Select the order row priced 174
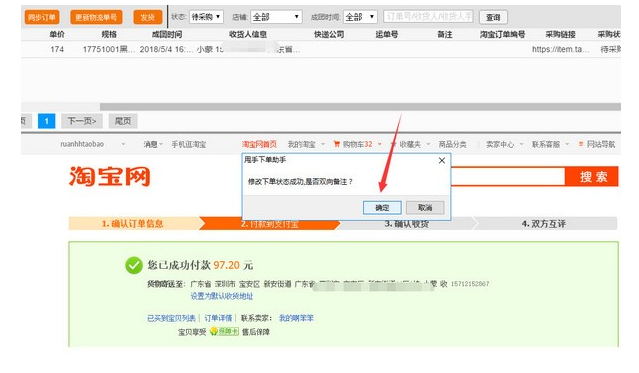Viewport: 639px width, 373px height. click(321, 49)
